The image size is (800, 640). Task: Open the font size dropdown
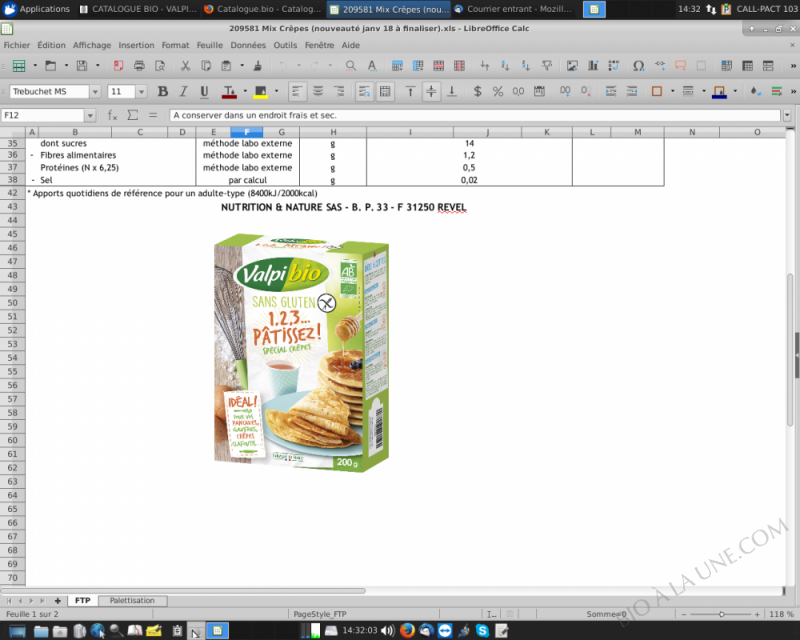click(x=141, y=92)
